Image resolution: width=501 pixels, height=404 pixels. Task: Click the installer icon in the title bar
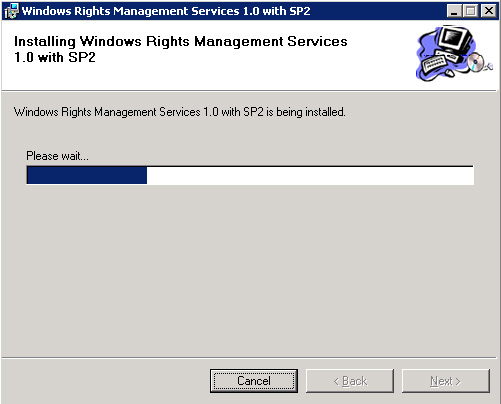click(x=11, y=11)
